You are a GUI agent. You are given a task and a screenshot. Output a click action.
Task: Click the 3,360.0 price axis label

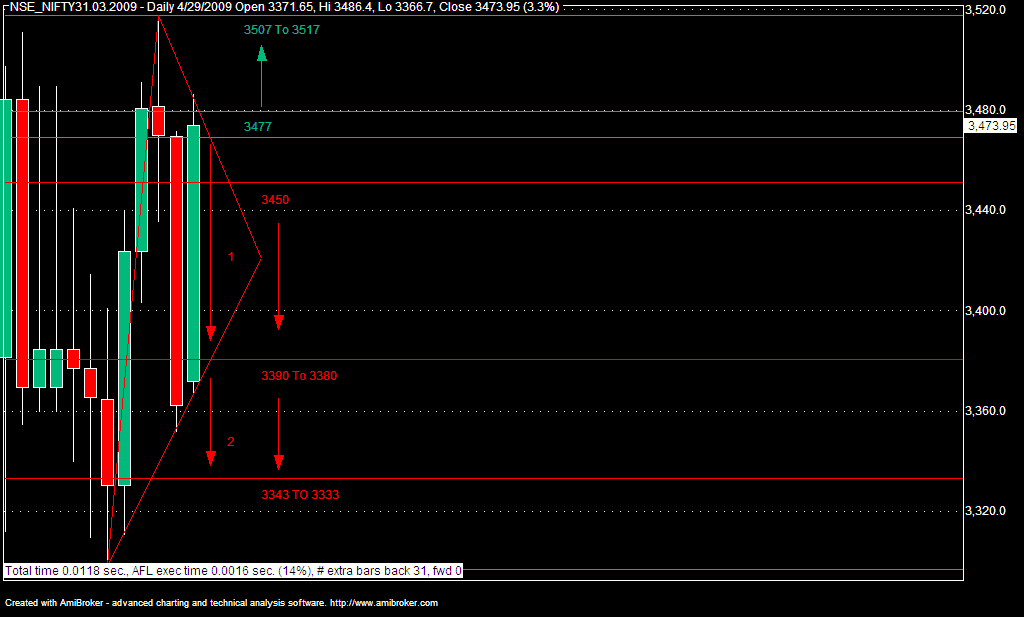pos(985,411)
